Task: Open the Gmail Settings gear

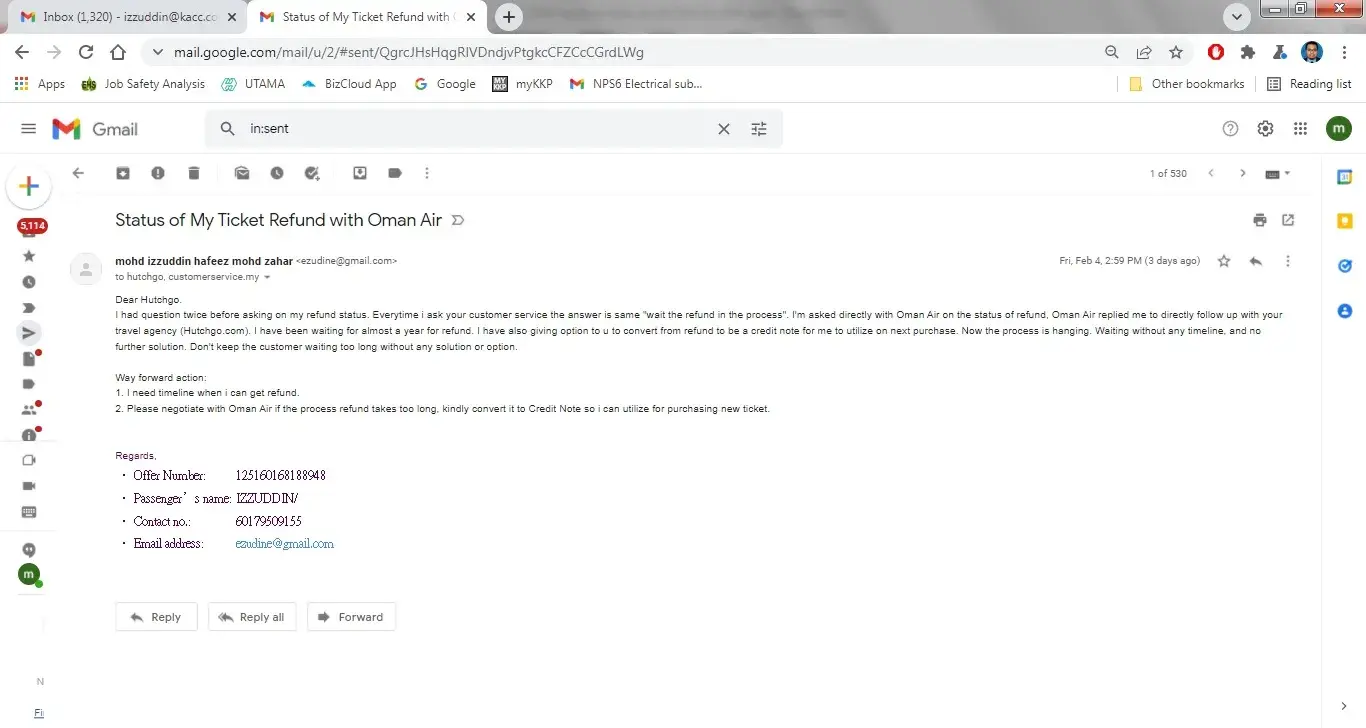Action: point(1265,128)
